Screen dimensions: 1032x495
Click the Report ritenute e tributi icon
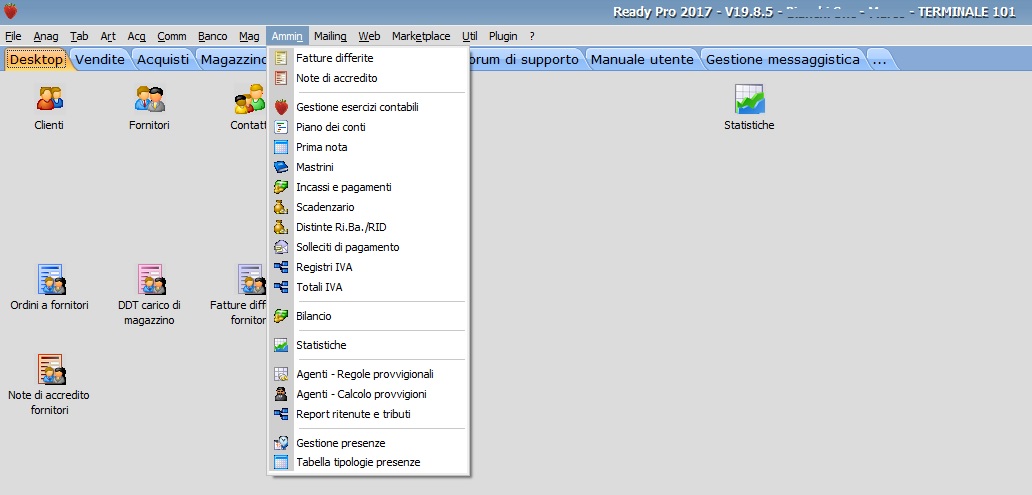pyautogui.click(x=281, y=414)
